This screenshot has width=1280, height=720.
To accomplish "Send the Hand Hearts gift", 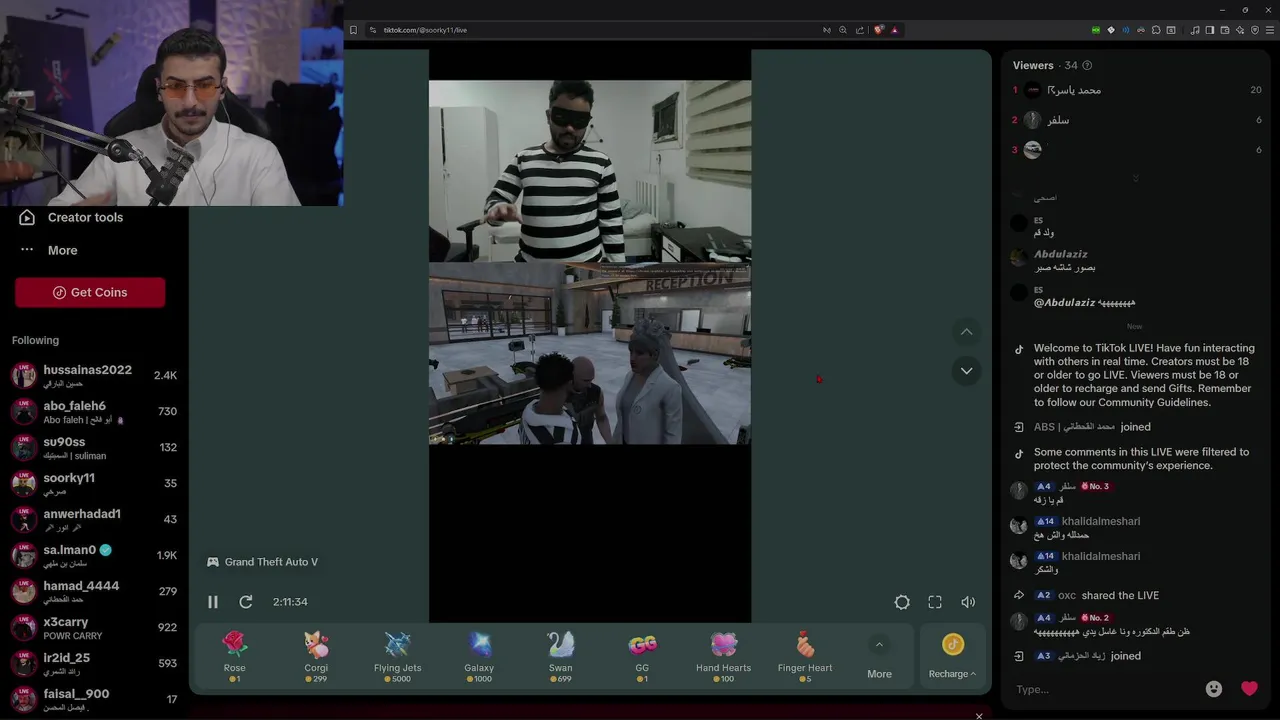I will pyautogui.click(x=723, y=657).
